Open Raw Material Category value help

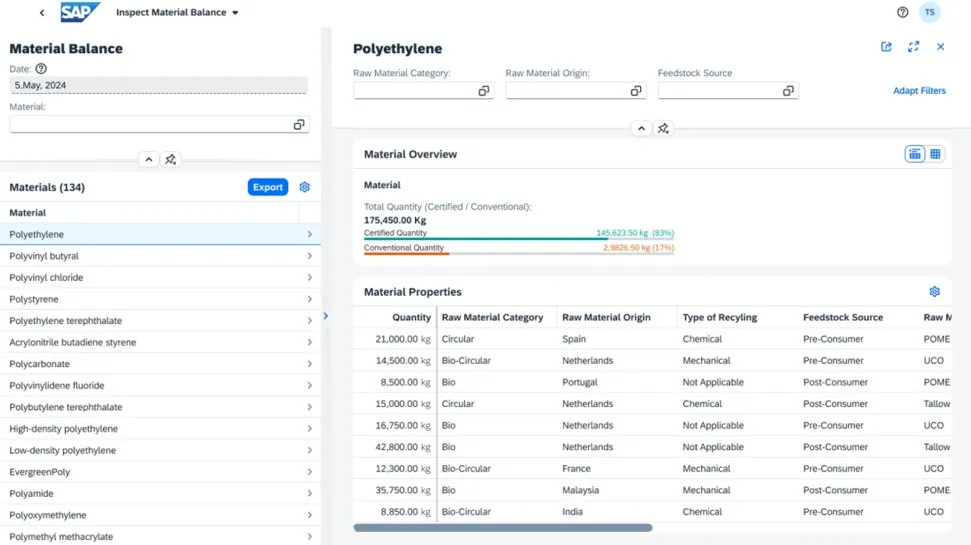[x=483, y=91]
